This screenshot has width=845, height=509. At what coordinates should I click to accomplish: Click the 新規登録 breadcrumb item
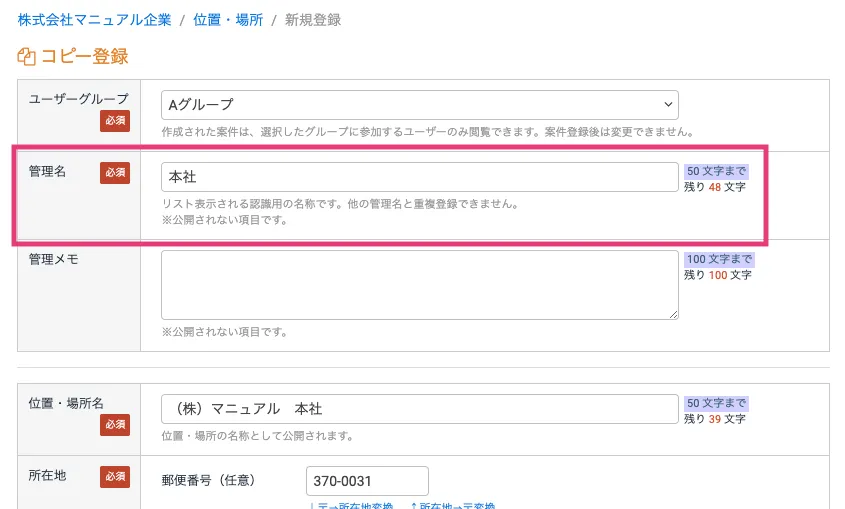click(x=313, y=20)
